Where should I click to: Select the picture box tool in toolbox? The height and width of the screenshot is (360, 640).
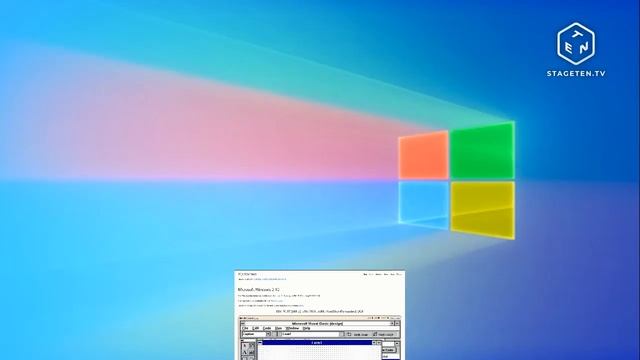tap(251, 345)
